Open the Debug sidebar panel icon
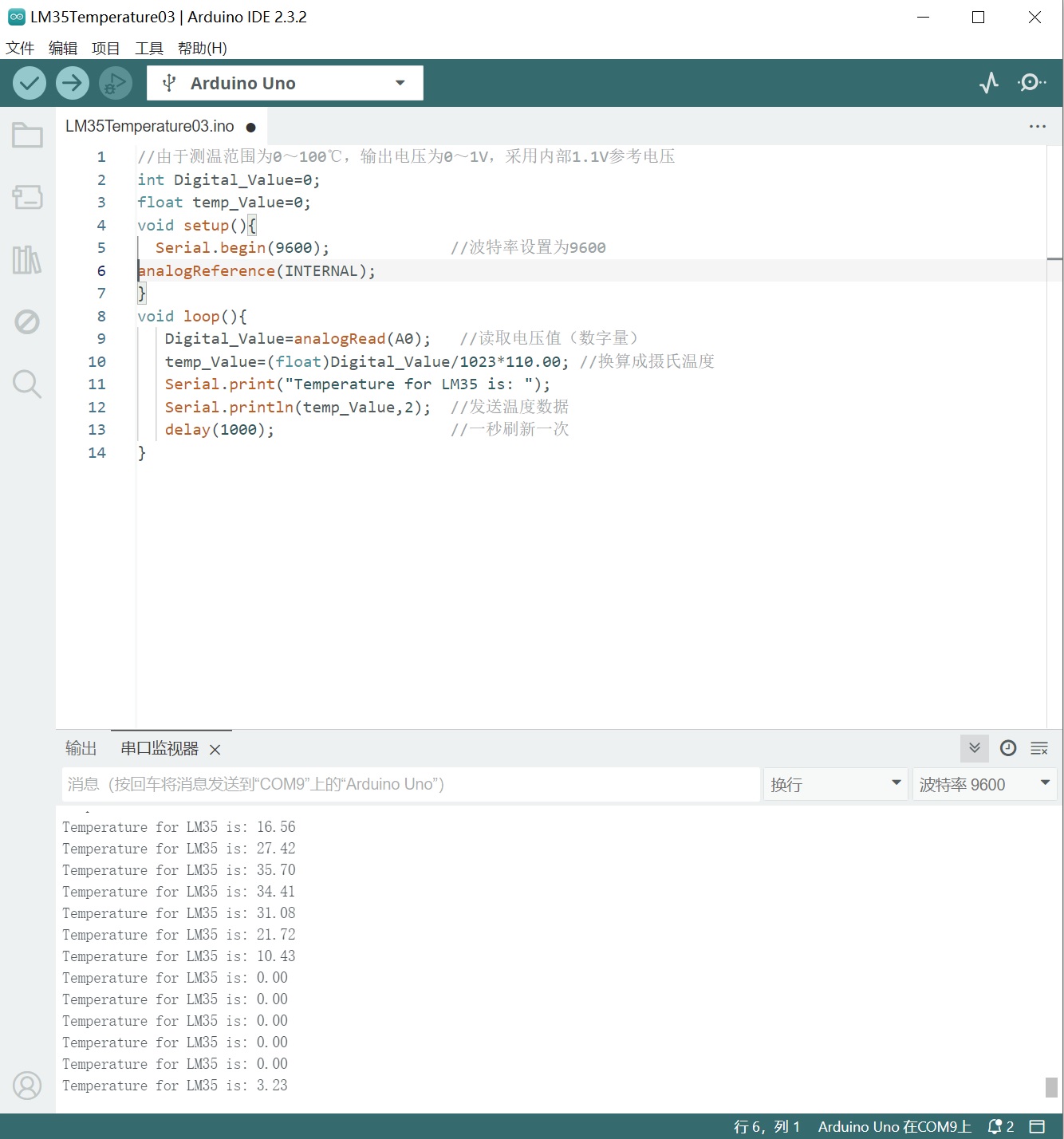The width and height of the screenshot is (1064, 1139). 27,321
